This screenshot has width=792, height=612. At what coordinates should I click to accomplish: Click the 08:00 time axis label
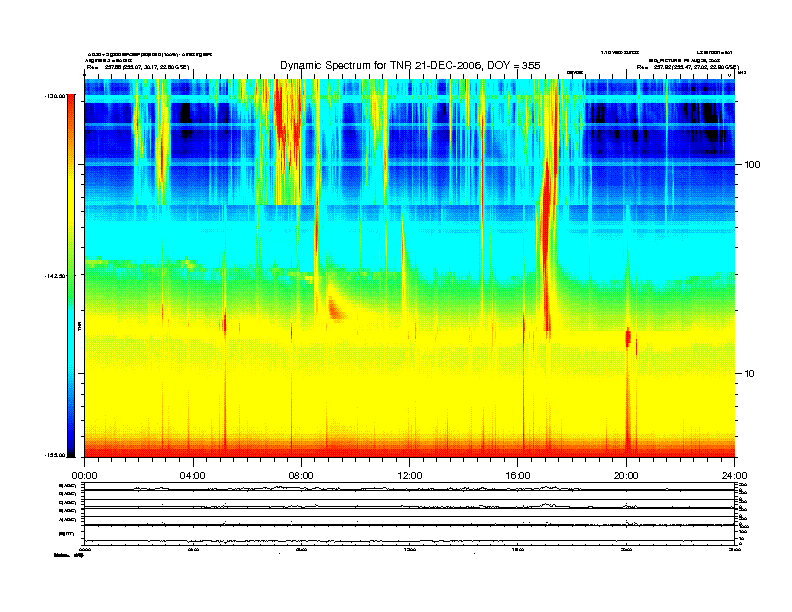pyautogui.click(x=301, y=476)
